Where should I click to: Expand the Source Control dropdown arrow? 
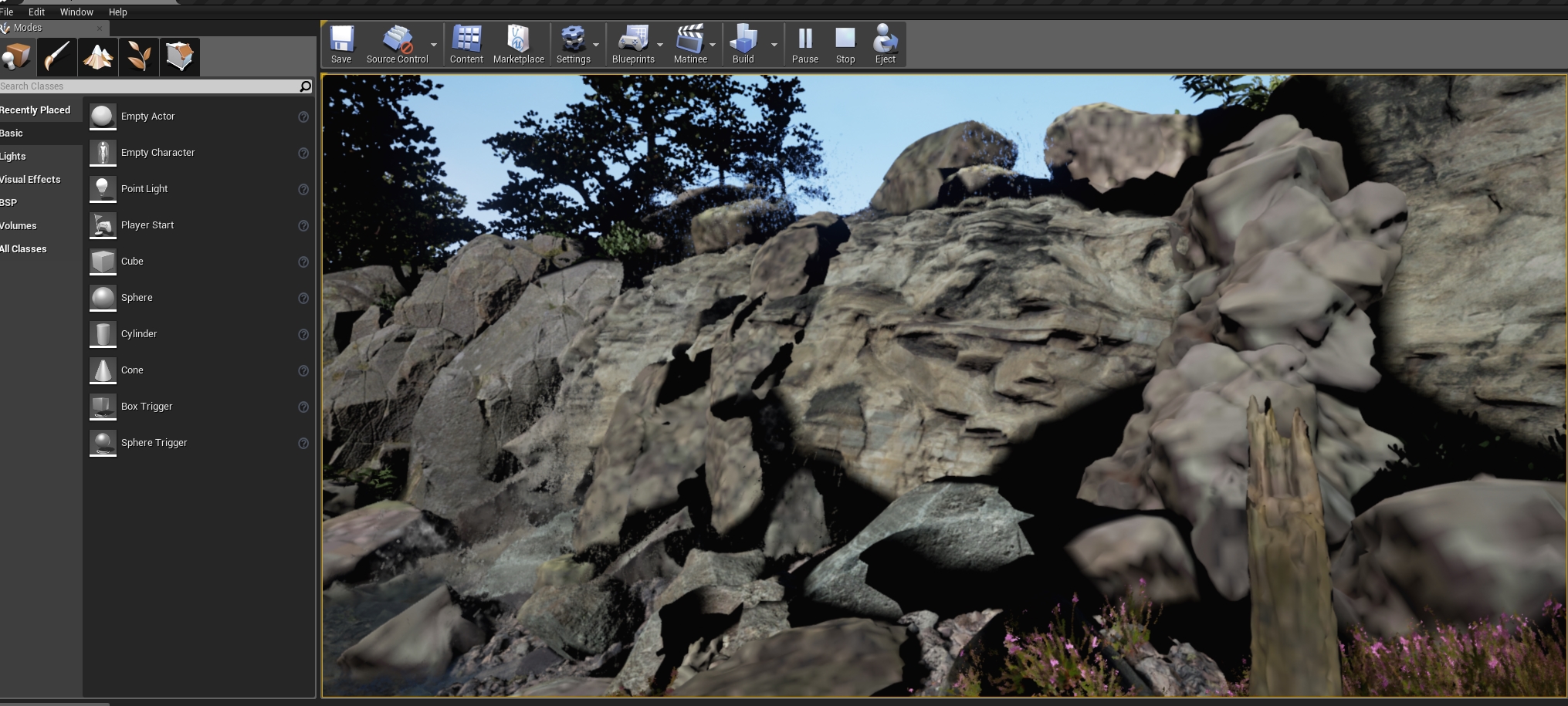pyautogui.click(x=434, y=45)
